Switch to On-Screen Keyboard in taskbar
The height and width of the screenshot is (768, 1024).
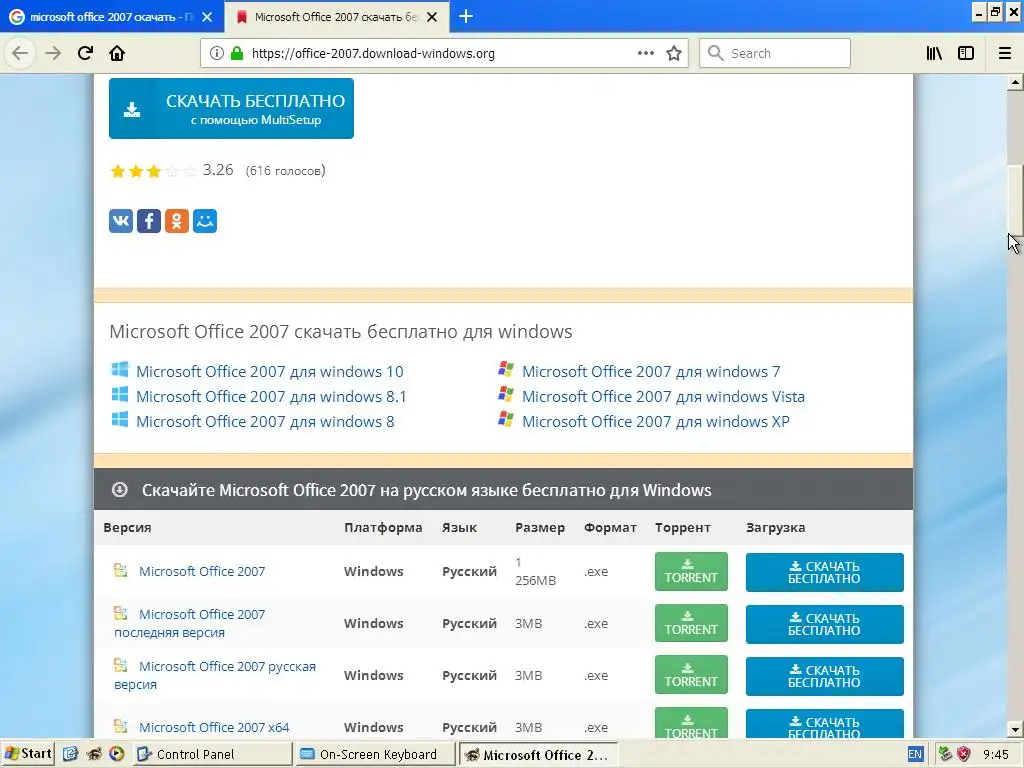tap(375, 754)
